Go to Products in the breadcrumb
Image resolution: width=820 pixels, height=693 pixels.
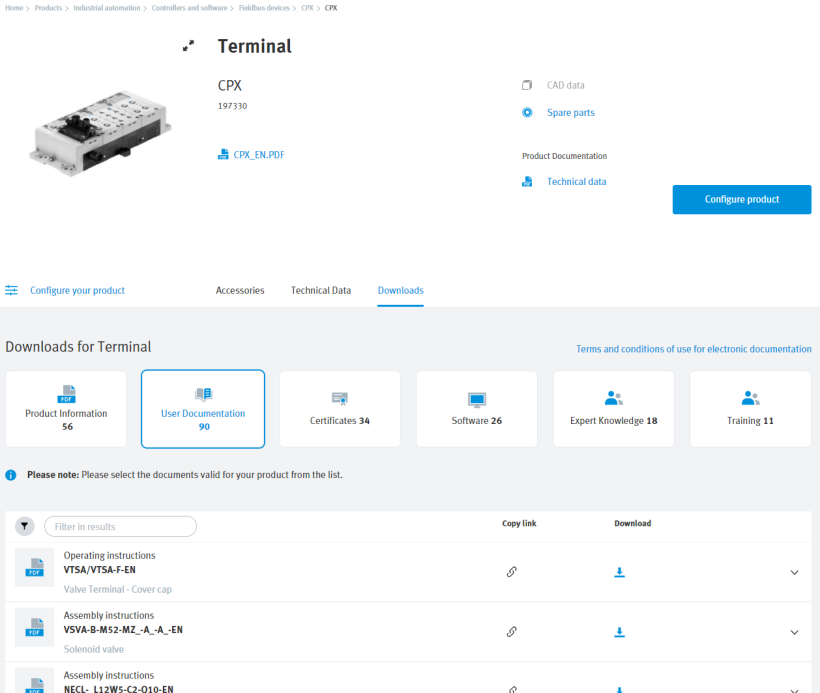48,8
